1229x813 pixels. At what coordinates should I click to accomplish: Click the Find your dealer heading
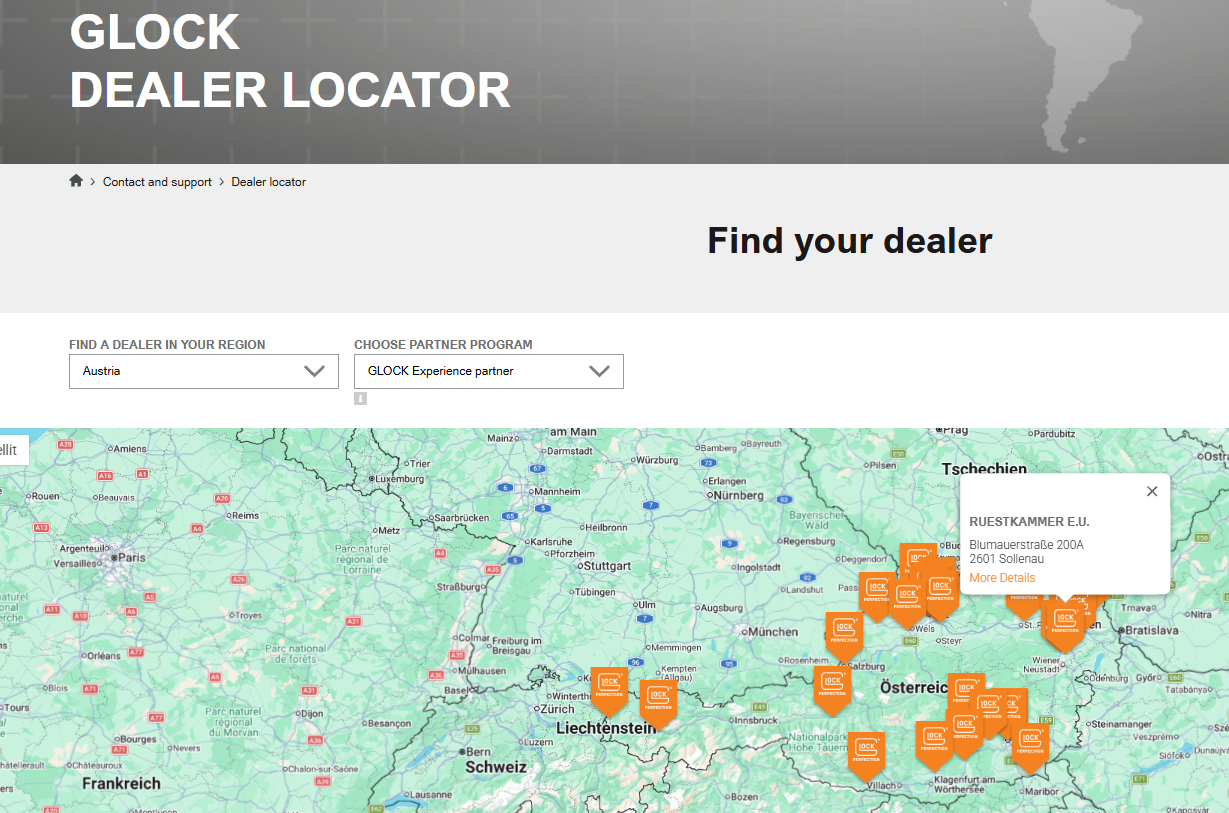tap(850, 241)
